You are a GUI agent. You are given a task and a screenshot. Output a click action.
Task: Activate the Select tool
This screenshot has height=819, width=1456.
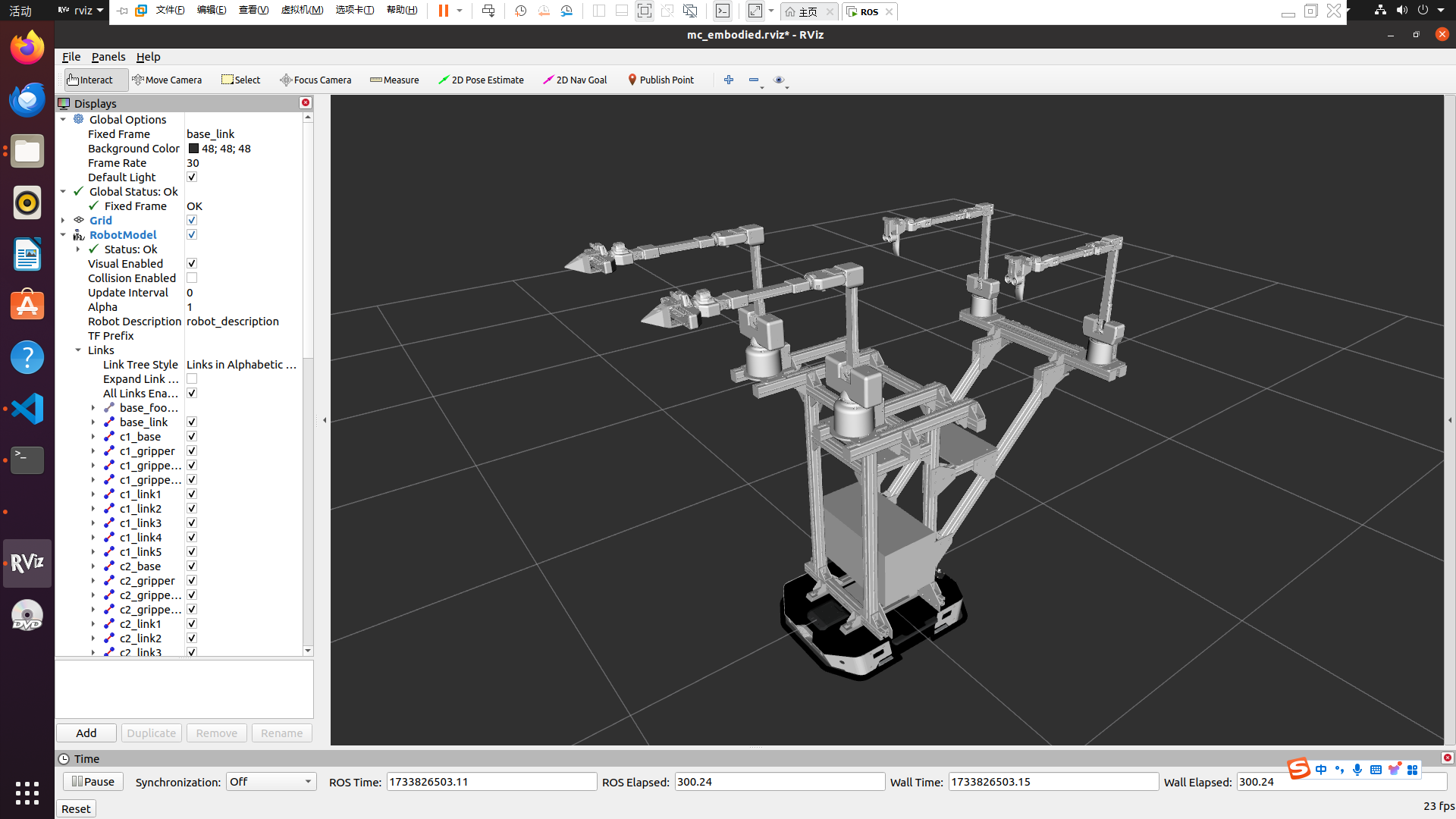tap(240, 80)
